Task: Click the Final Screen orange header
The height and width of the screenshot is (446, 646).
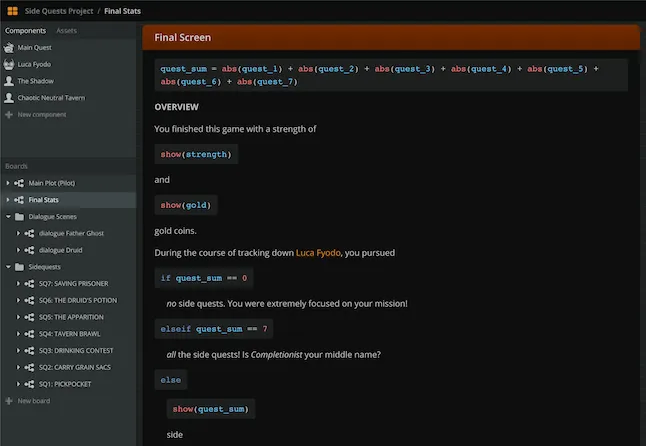Action: 391,37
